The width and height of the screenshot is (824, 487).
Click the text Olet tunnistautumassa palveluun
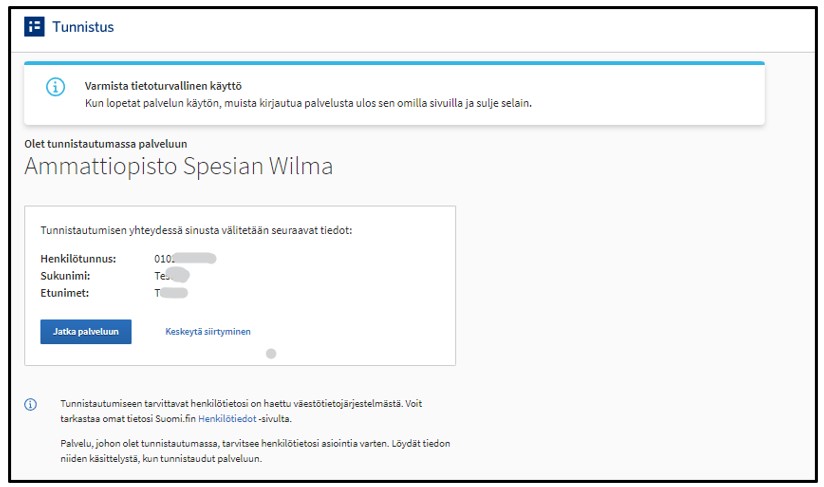click(x=106, y=144)
